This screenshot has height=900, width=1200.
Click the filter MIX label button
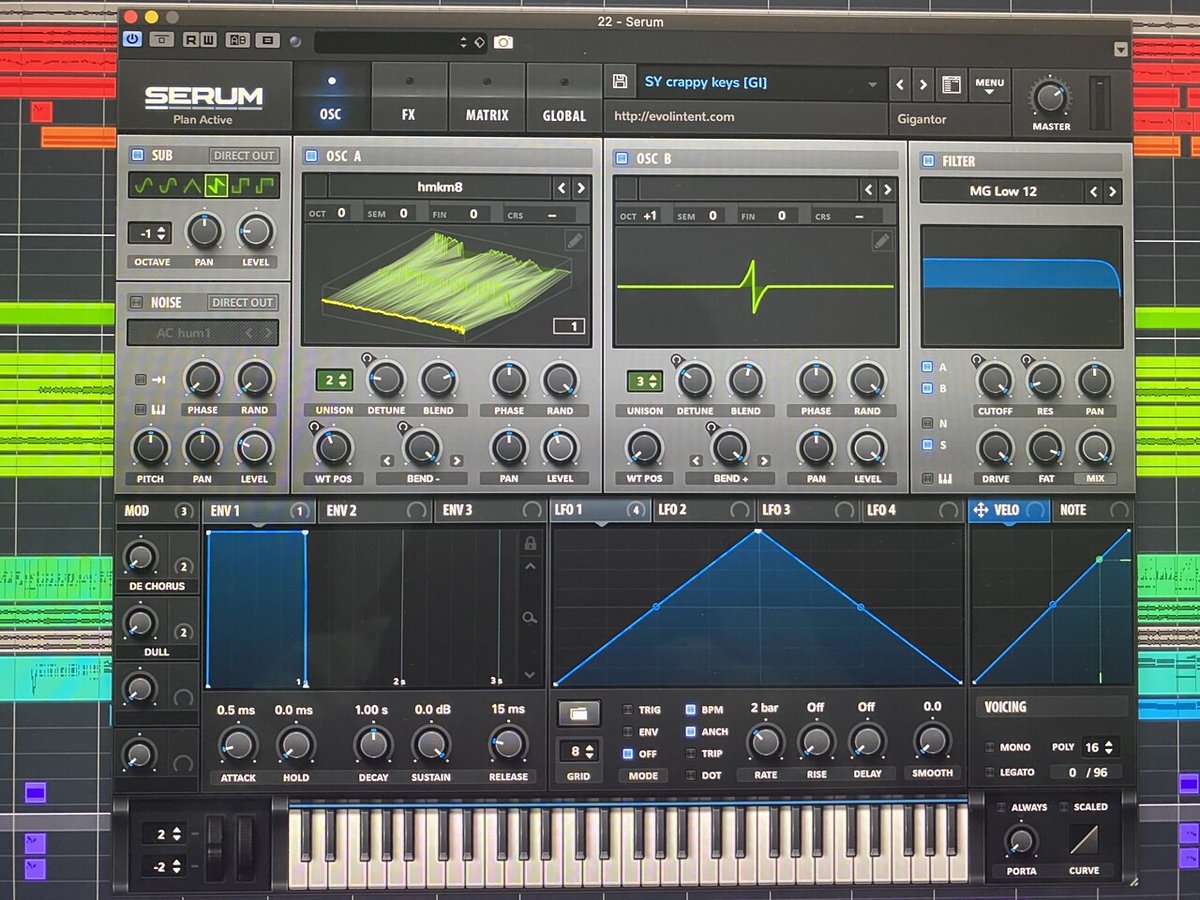[x=1095, y=479]
